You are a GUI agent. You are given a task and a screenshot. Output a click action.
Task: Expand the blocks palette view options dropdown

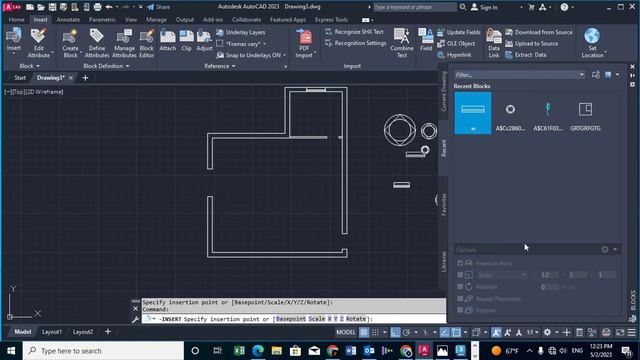(x=617, y=75)
